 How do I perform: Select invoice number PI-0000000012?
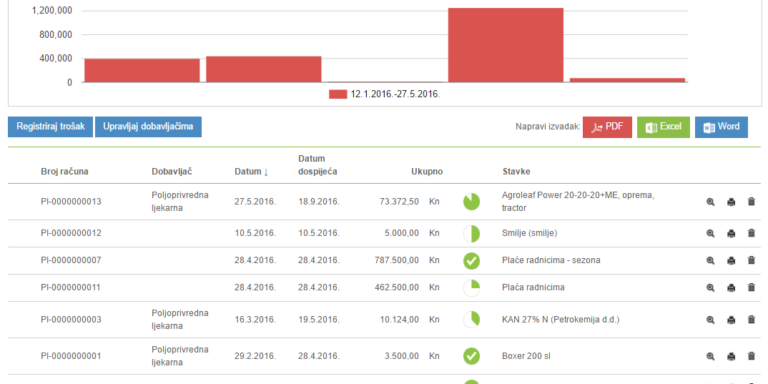click(71, 233)
